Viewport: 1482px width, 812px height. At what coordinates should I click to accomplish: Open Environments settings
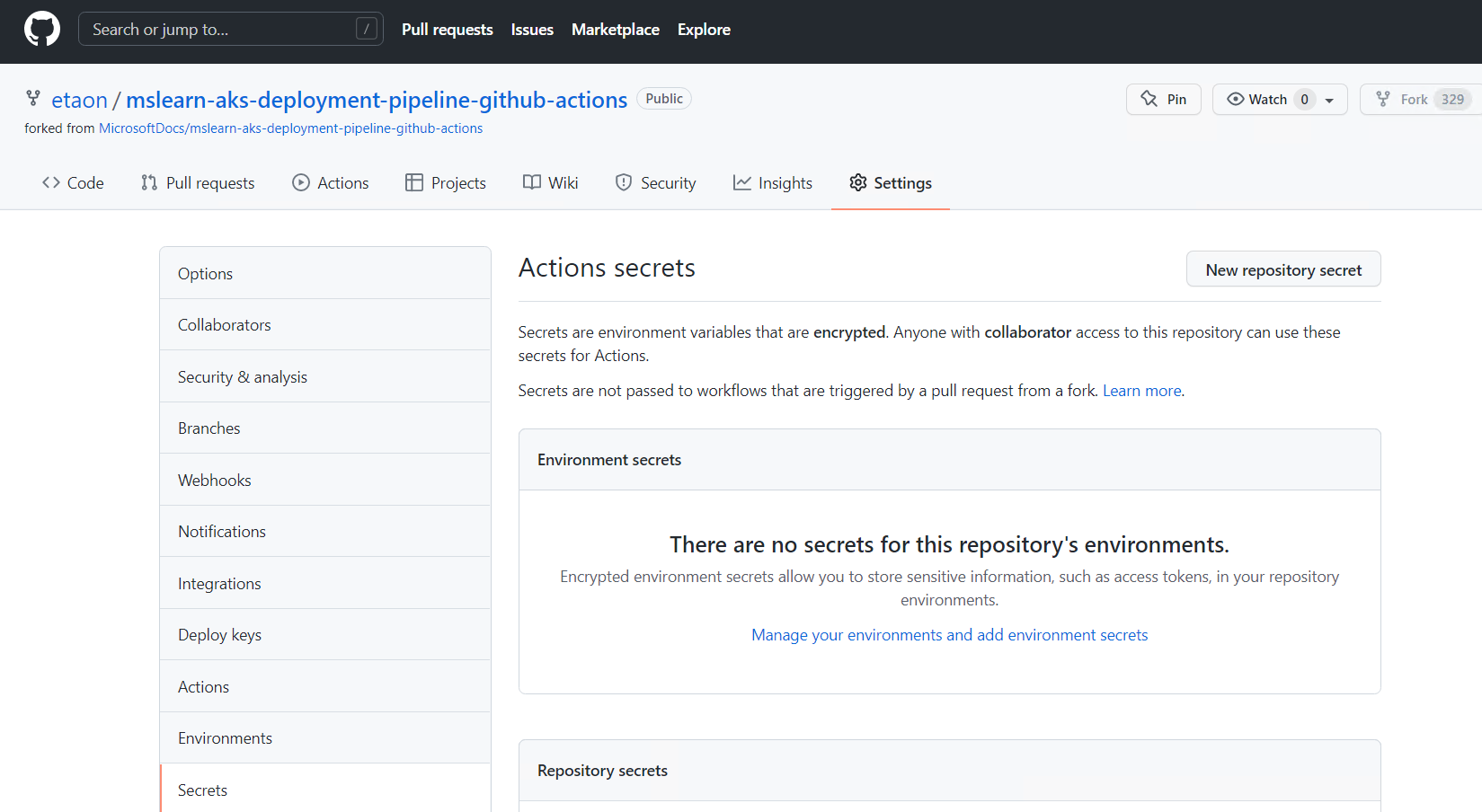tap(325, 738)
